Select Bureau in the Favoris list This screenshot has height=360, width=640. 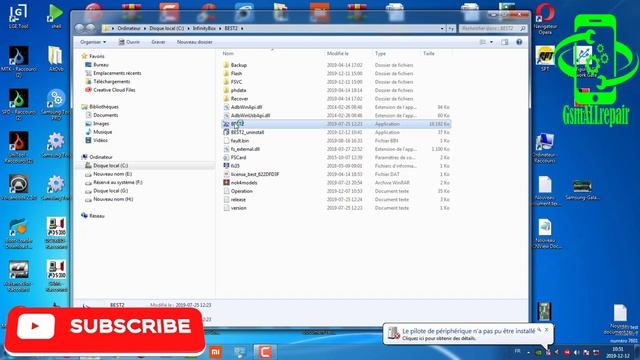101,64
